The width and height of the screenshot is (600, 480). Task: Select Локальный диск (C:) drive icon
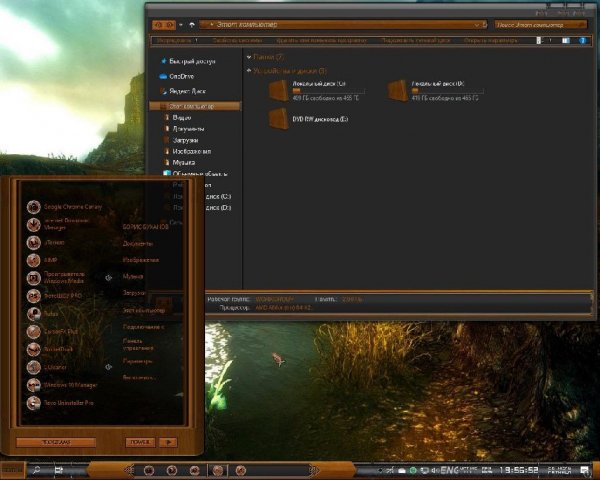point(279,91)
